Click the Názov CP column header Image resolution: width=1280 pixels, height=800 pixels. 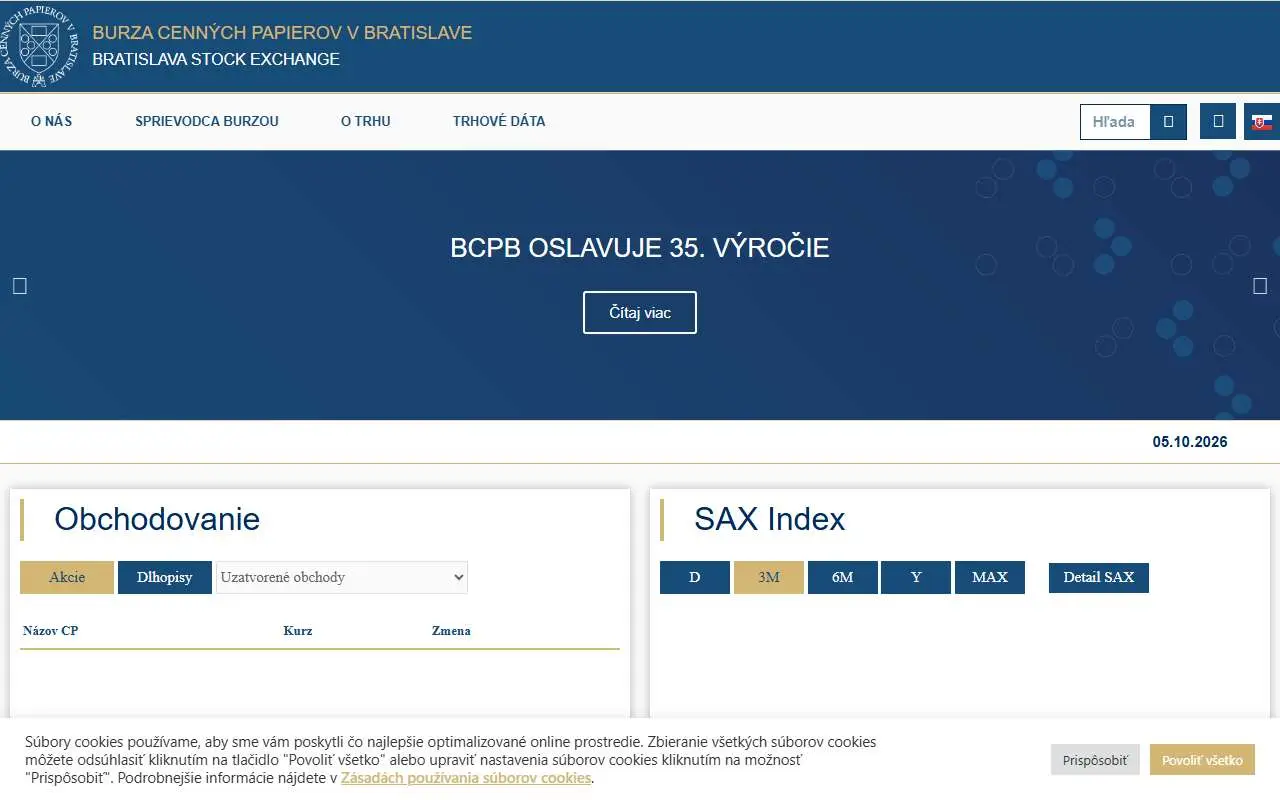[50, 631]
